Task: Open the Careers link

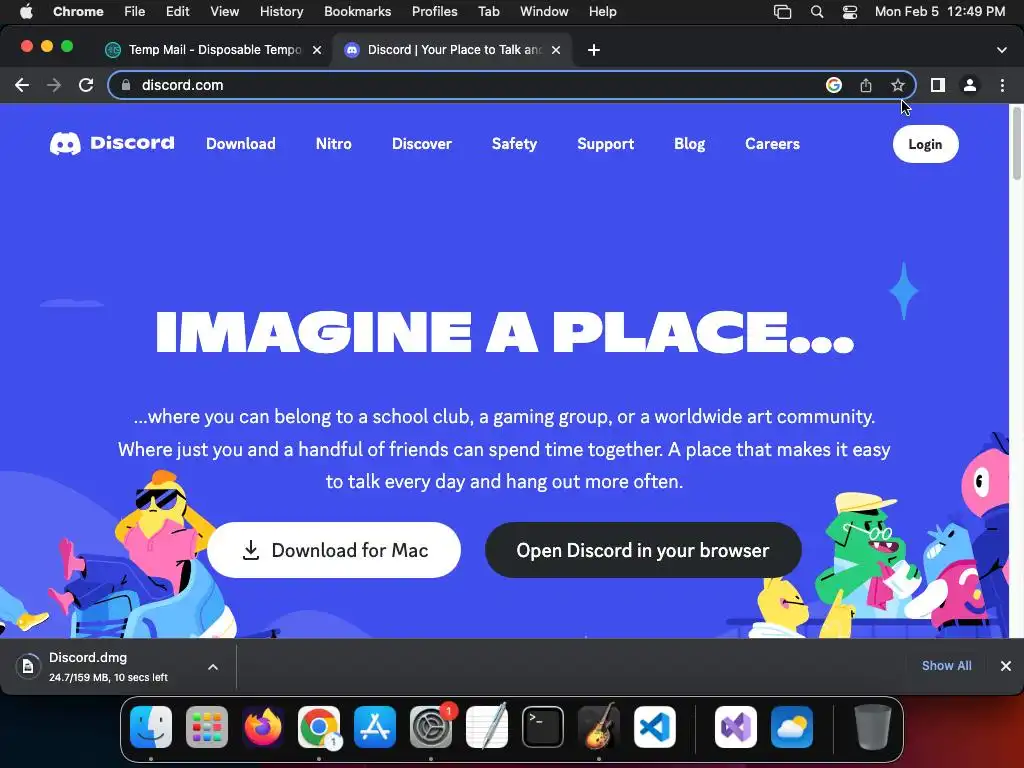Action: (773, 144)
